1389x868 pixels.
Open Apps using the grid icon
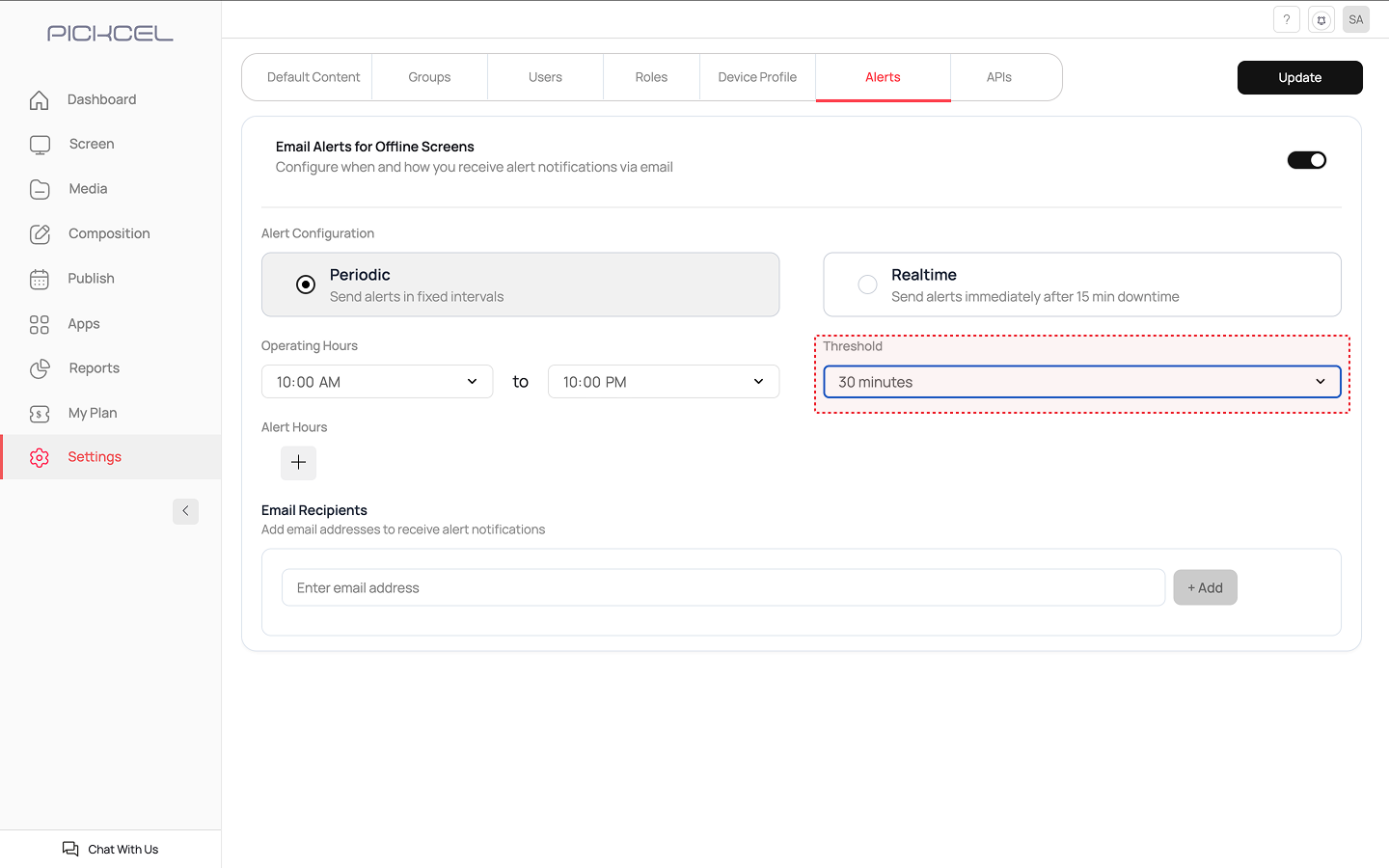tap(40, 325)
